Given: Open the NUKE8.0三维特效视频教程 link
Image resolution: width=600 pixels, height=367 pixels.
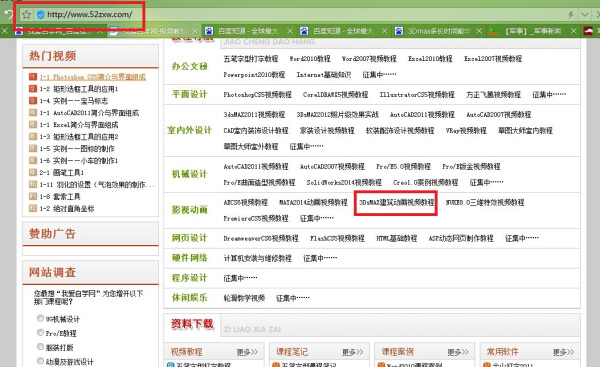Looking at the screenshot, I should tap(485, 202).
